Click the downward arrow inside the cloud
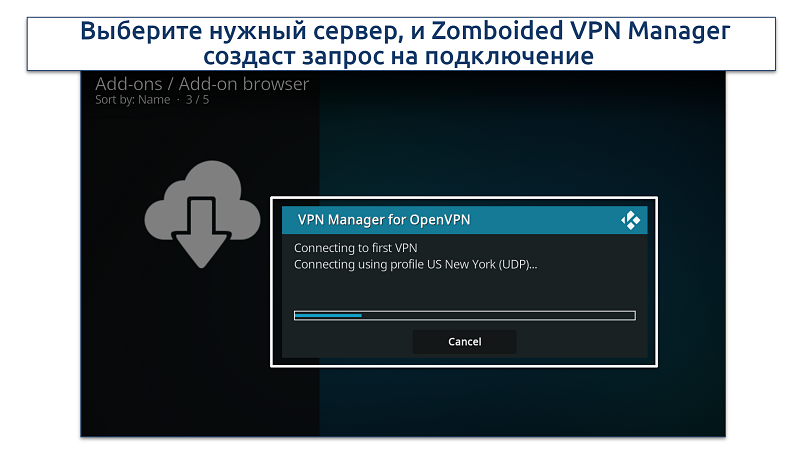The height and width of the screenshot is (453, 806). 201,232
